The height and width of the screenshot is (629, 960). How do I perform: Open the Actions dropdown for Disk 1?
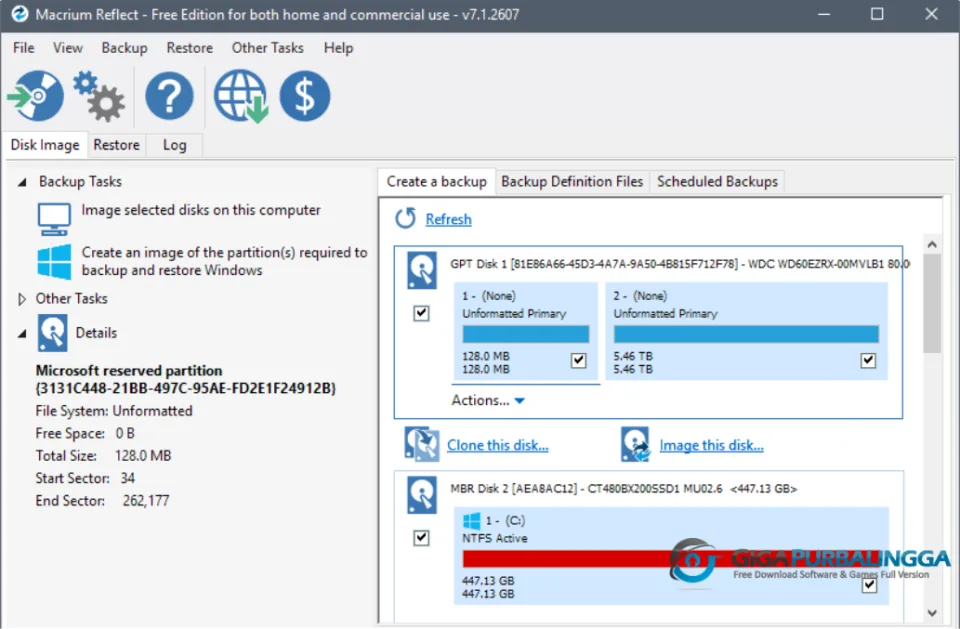(x=488, y=401)
